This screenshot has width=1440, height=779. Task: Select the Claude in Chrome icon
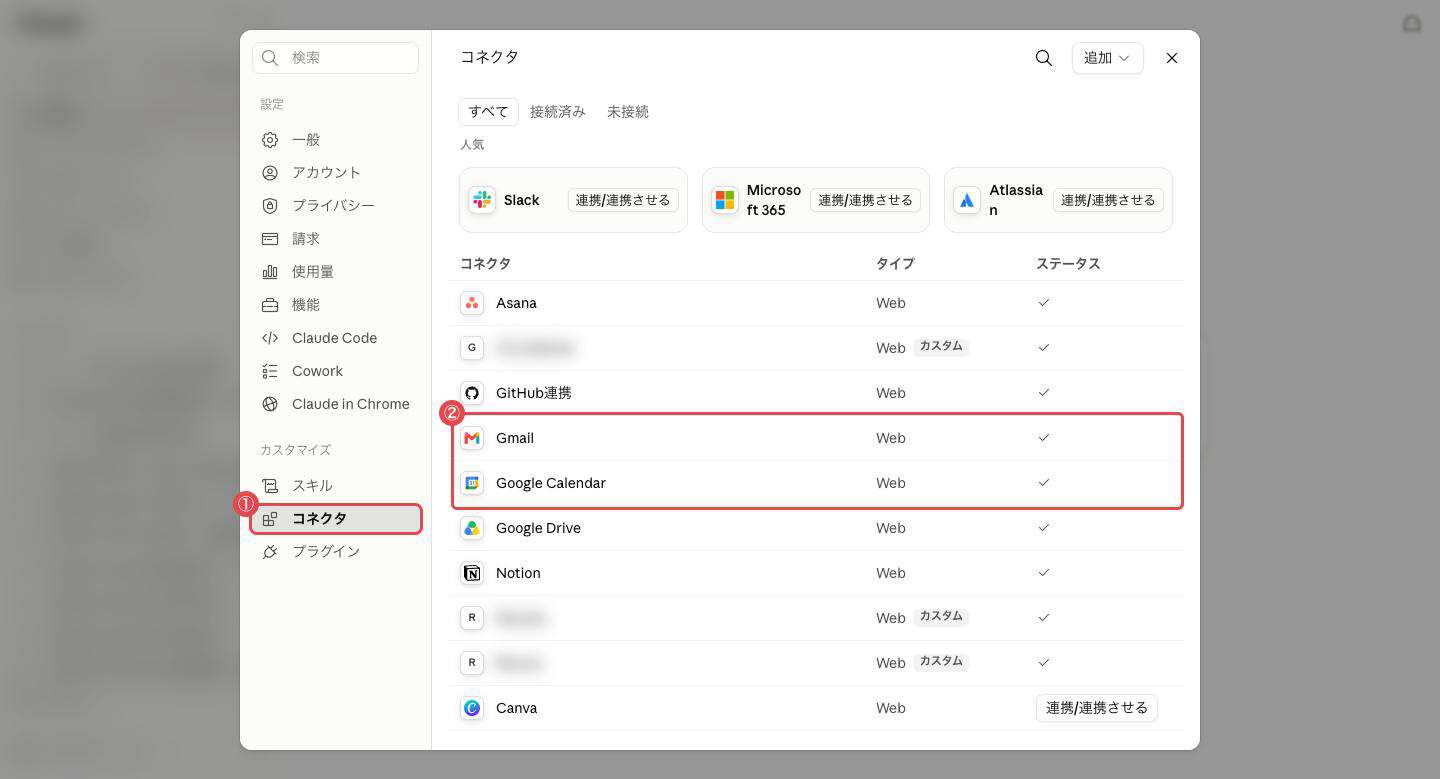(x=270, y=404)
